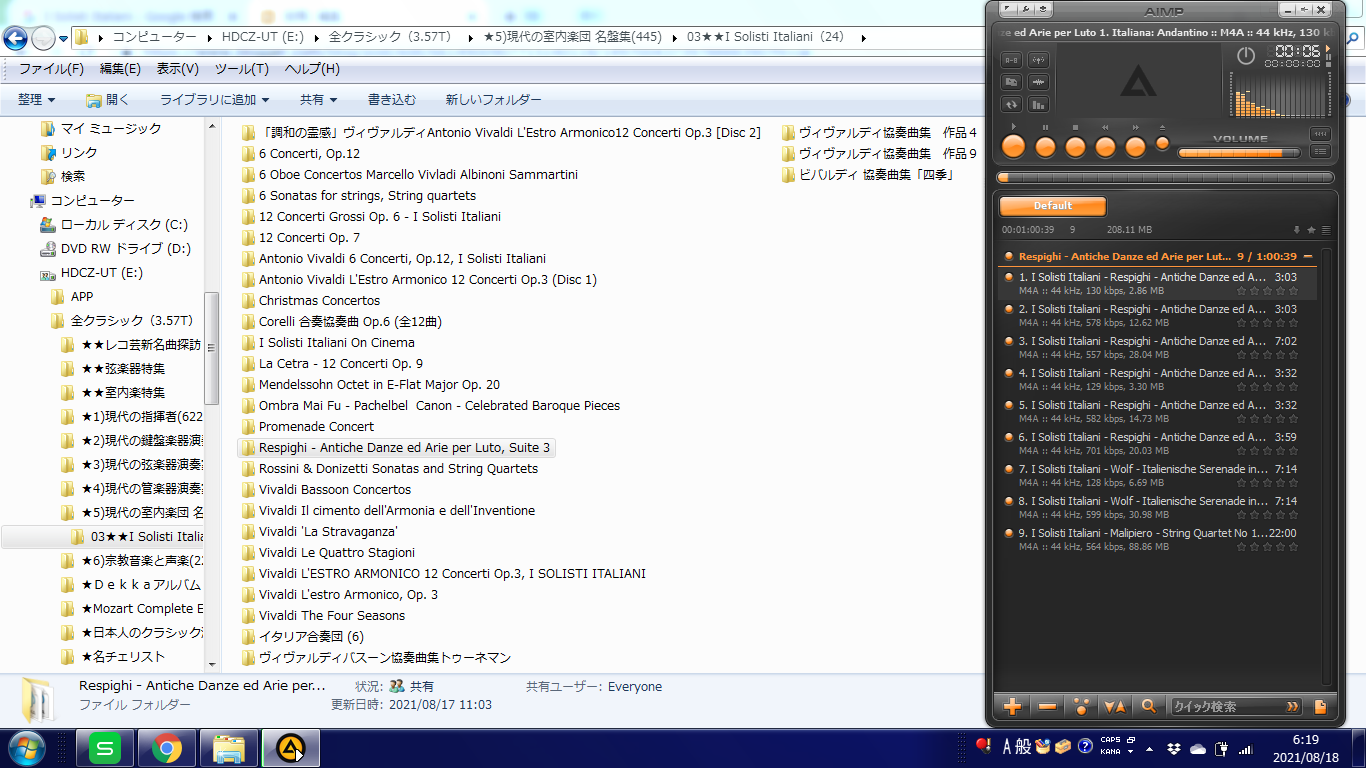The width and height of the screenshot is (1366, 768).
Task: Select ローカル ディスク (C:) in the navigation tree
Action: (113, 225)
